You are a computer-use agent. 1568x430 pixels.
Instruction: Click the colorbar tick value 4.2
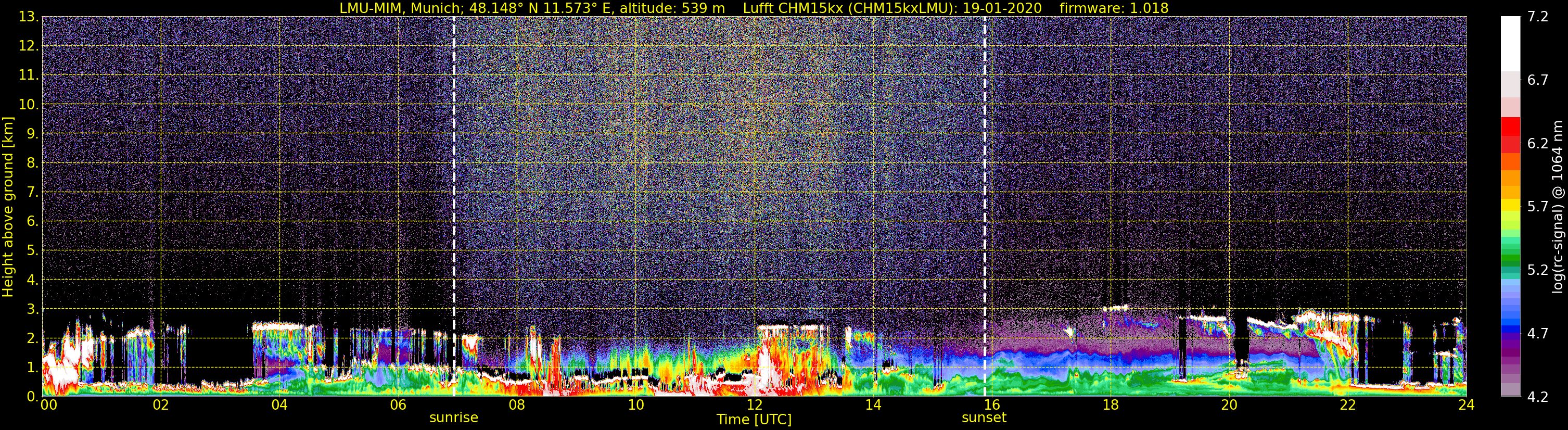pyautogui.click(x=1538, y=397)
